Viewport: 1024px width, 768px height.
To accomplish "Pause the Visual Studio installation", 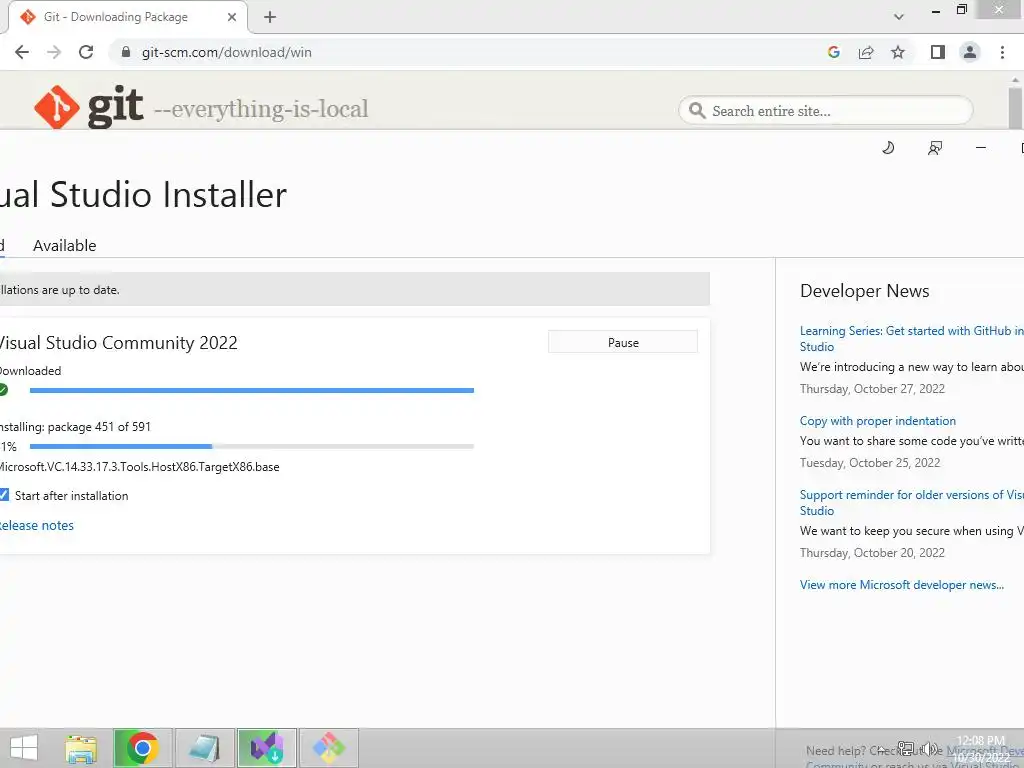I will pos(622,342).
